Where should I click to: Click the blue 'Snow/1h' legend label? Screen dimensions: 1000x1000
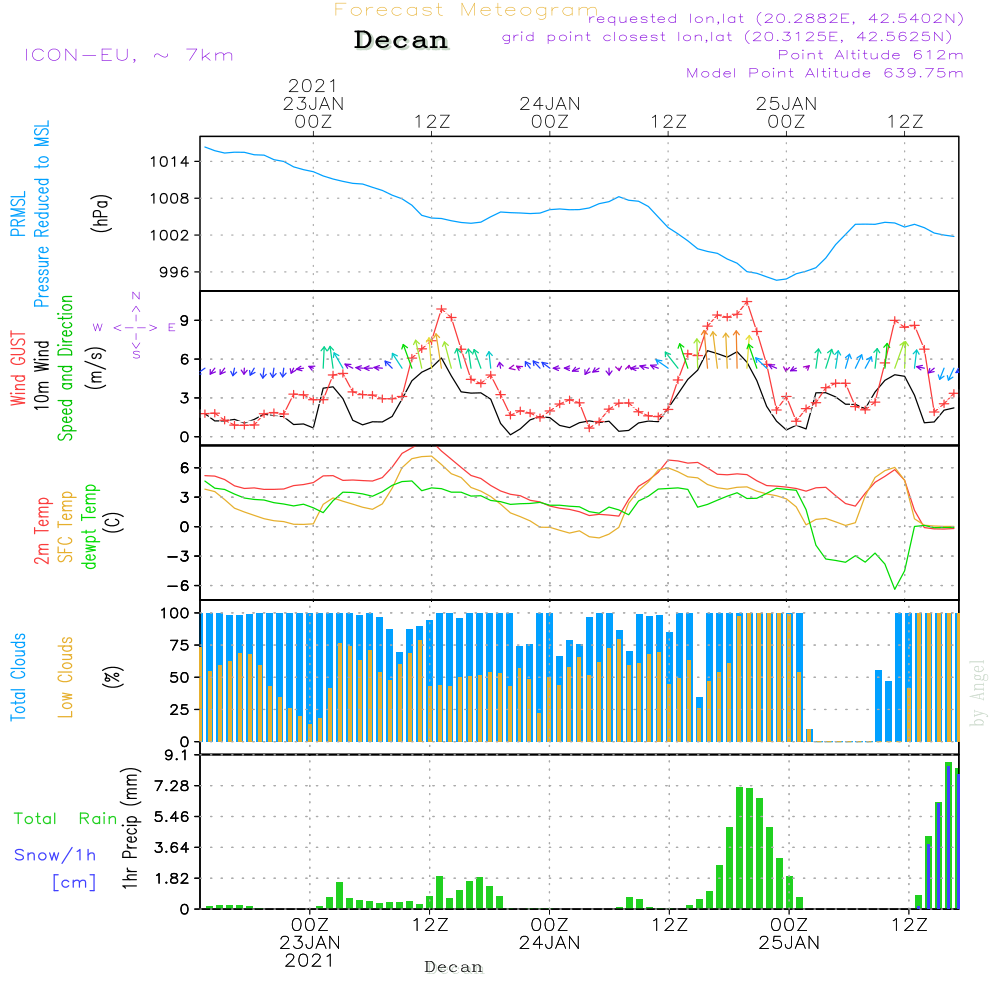(55, 855)
